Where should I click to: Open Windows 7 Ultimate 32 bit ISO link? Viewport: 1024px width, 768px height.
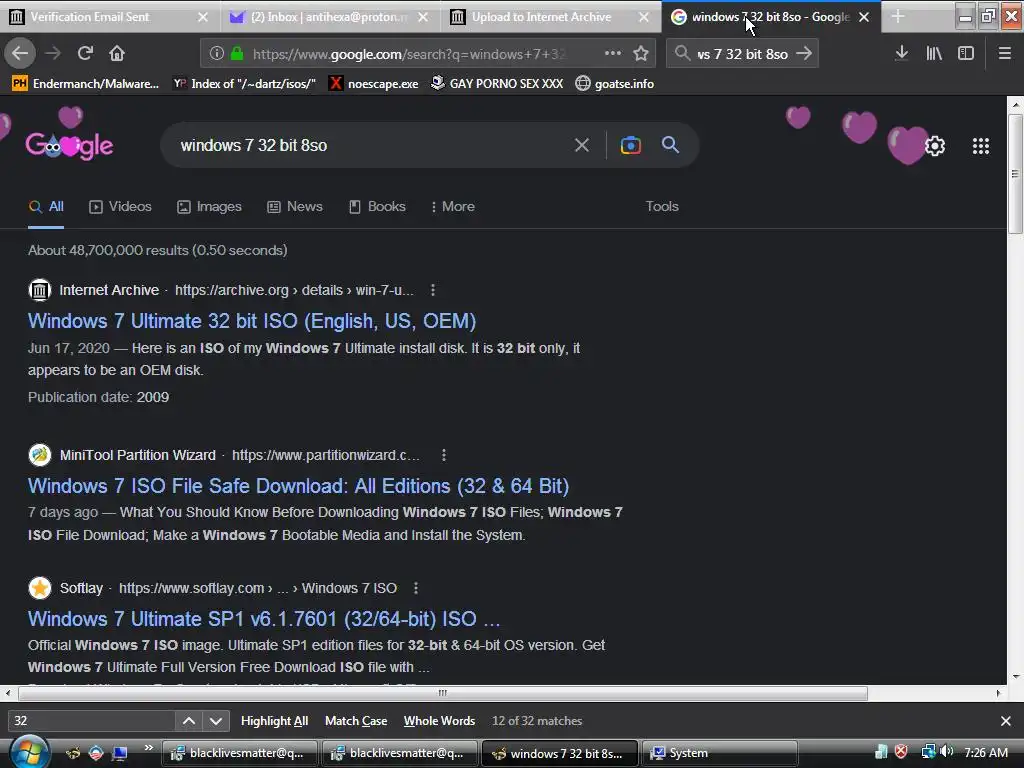click(251, 321)
